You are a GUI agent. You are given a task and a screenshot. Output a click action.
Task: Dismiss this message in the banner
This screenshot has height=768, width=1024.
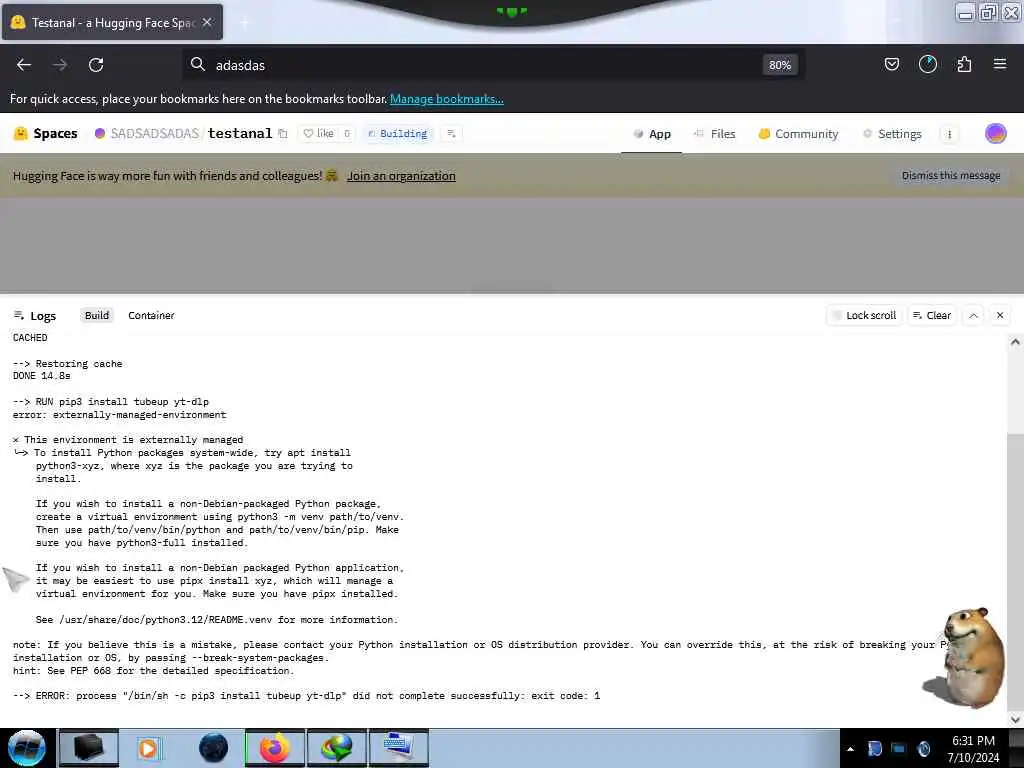tap(951, 176)
